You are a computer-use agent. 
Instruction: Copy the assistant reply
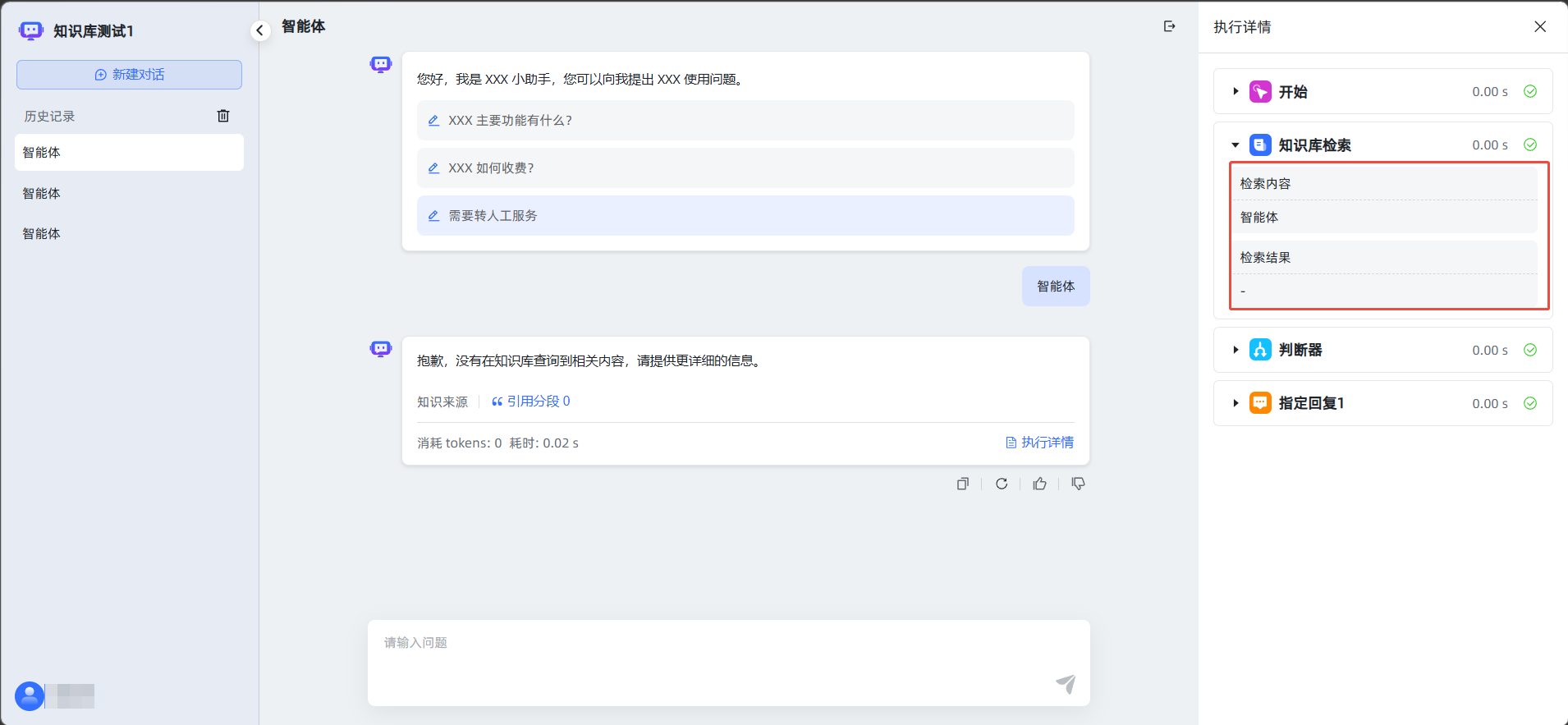(963, 484)
